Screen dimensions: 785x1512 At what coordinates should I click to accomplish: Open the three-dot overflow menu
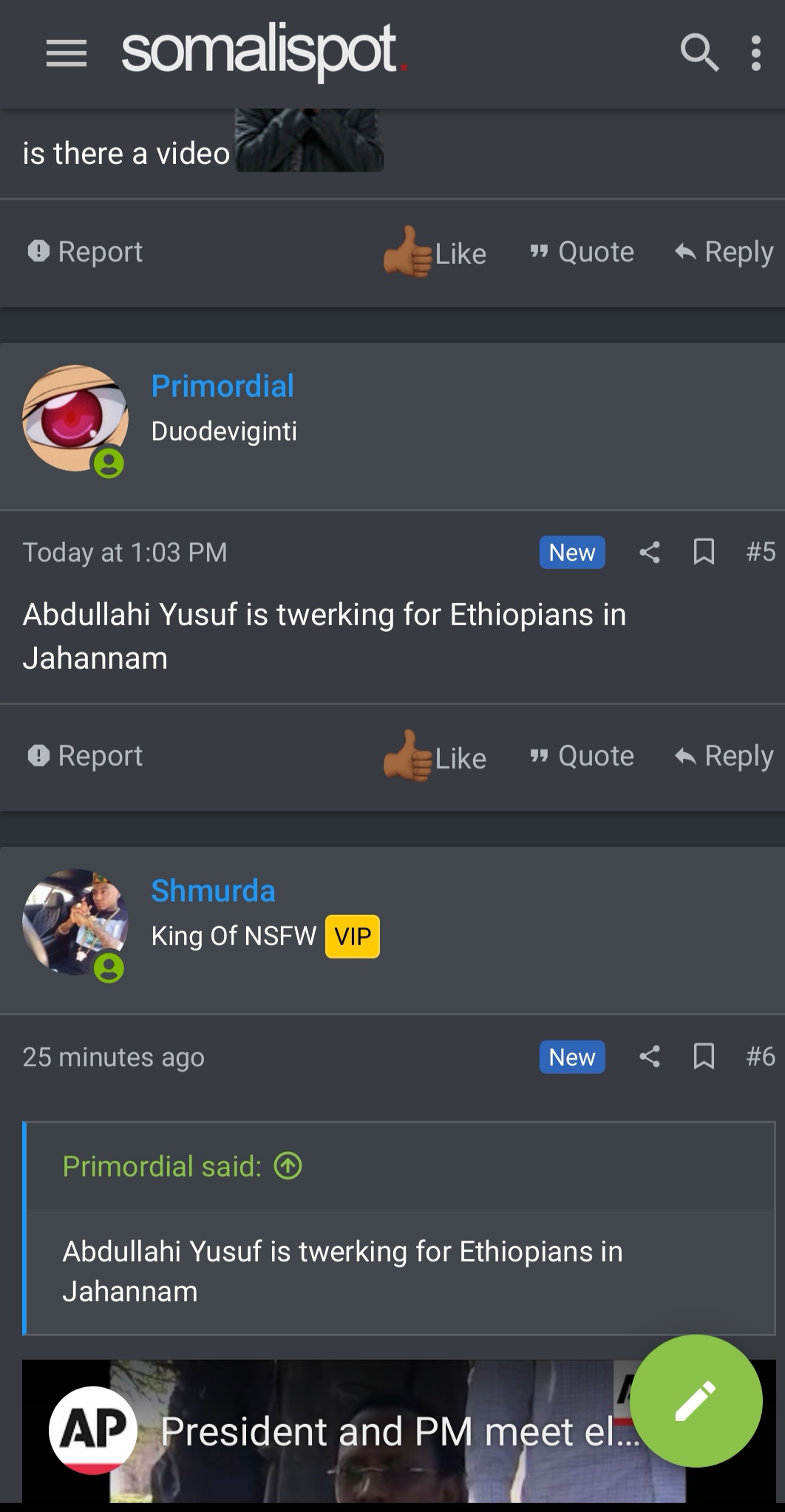click(755, 54)
